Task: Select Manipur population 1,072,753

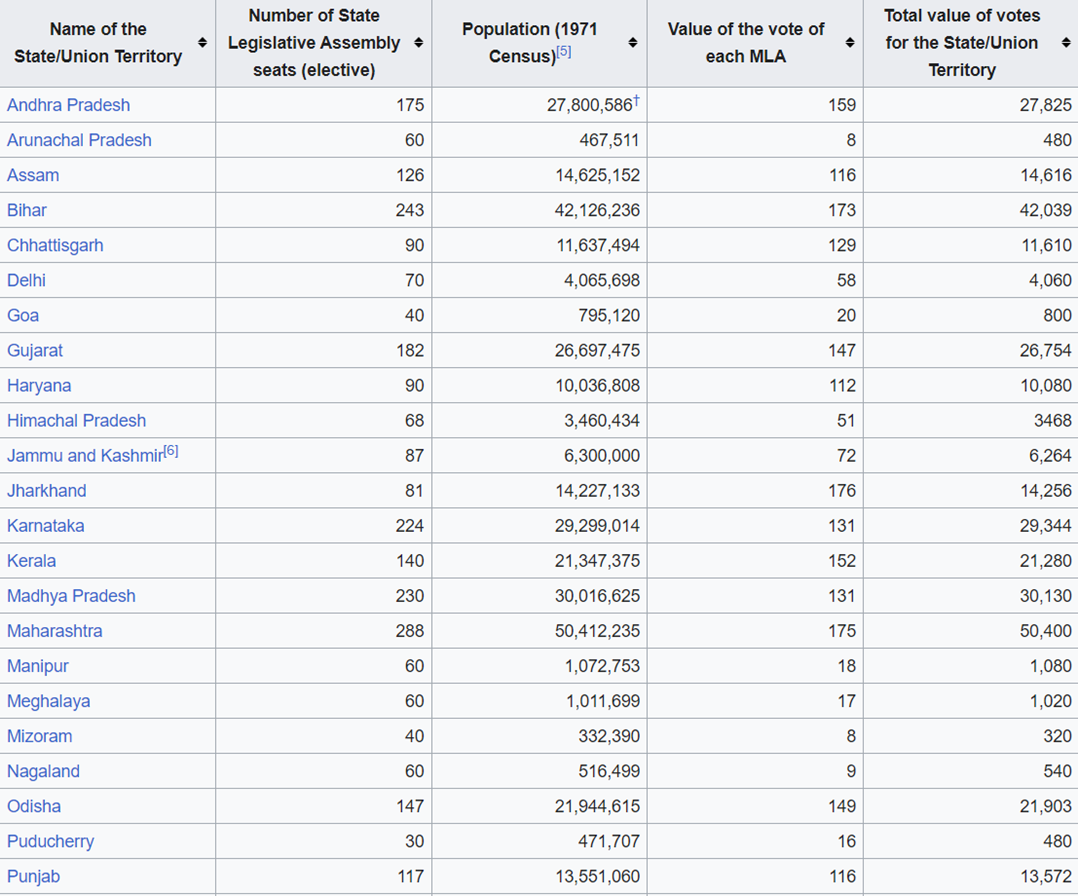Action: (602, 666)
